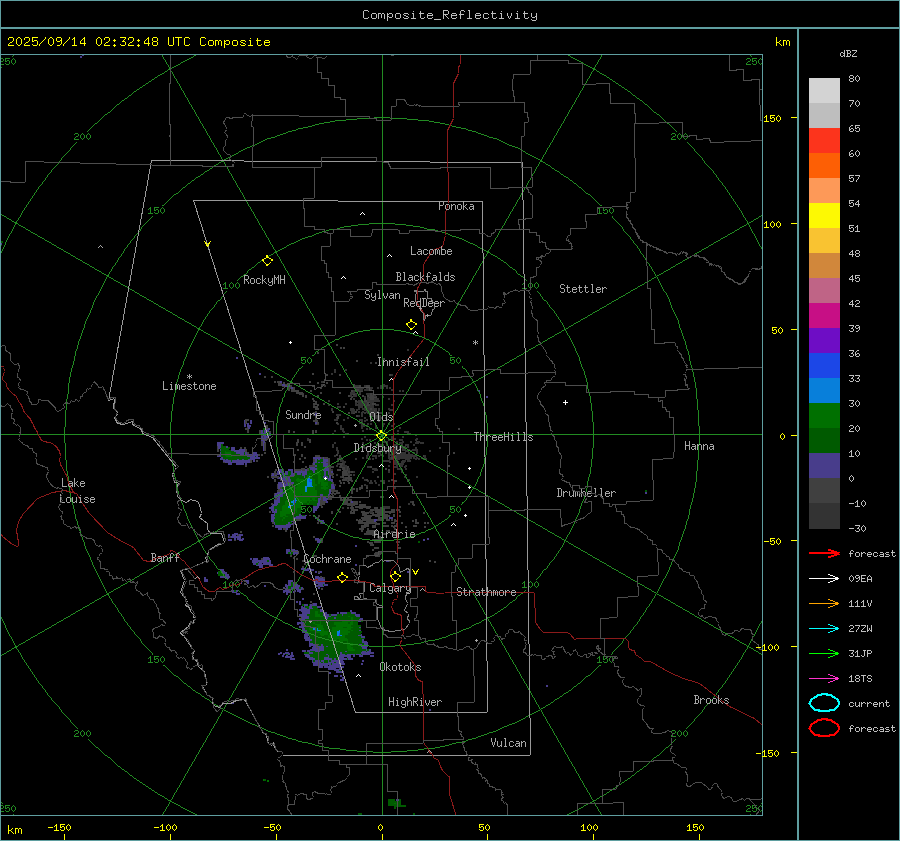The height and width of the screenshot is (841, 900).
Task: Click the timestamp 2025/09/14 02:32:48 UTC Composite
Action: (x=138, y=42)
